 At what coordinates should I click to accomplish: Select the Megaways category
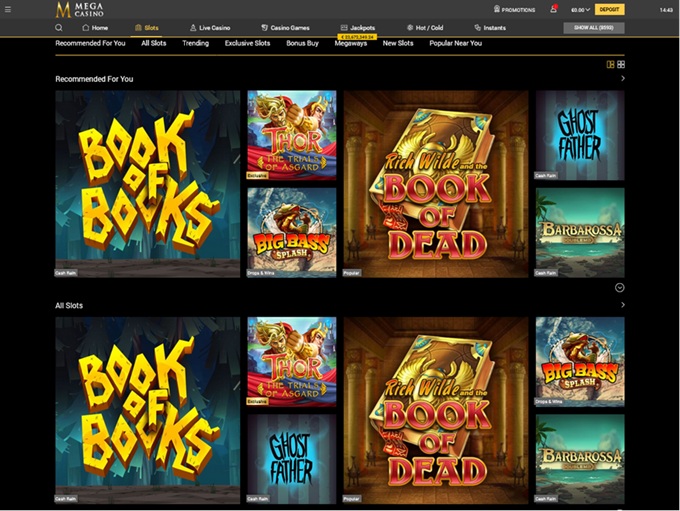click(350, 44)
